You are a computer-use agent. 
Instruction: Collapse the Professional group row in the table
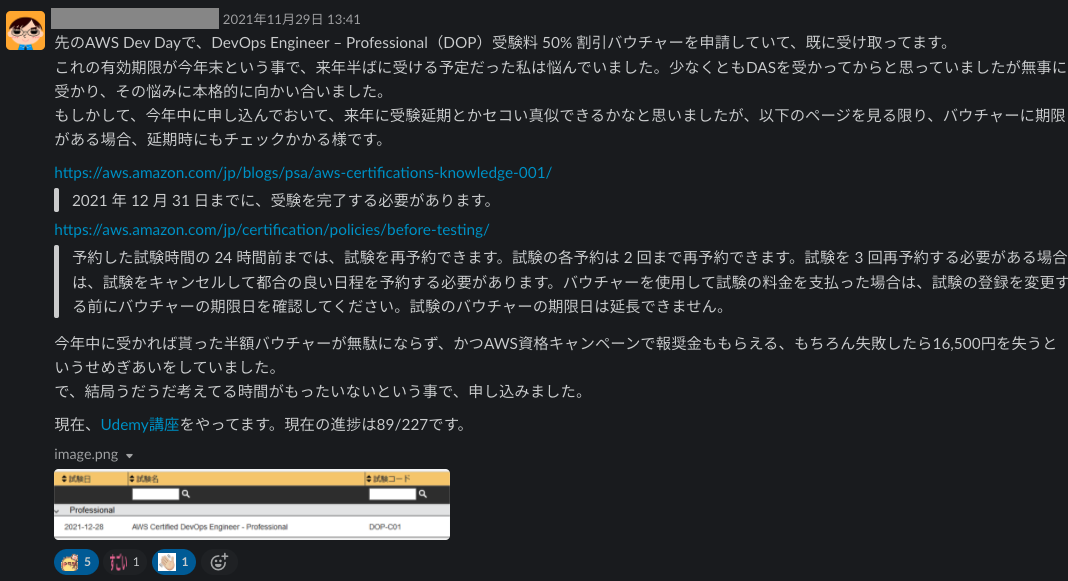[58, 509]
